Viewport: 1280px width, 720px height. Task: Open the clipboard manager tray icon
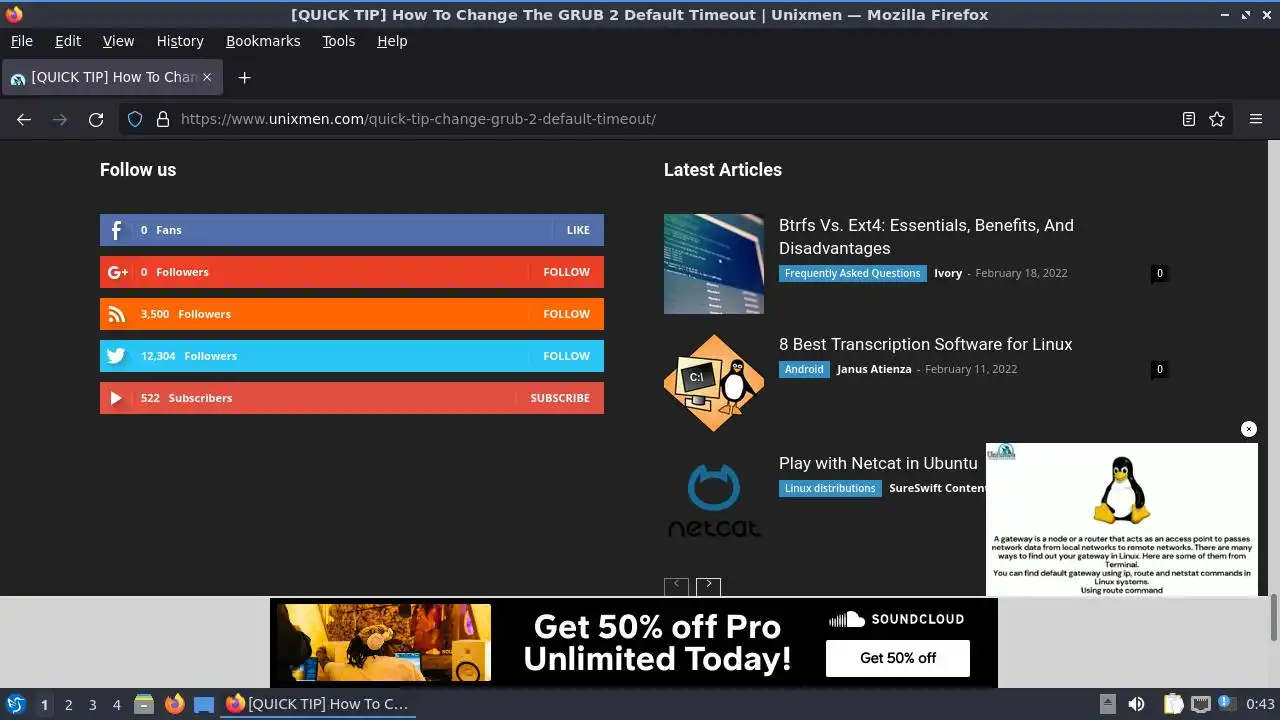point(1173,704)
